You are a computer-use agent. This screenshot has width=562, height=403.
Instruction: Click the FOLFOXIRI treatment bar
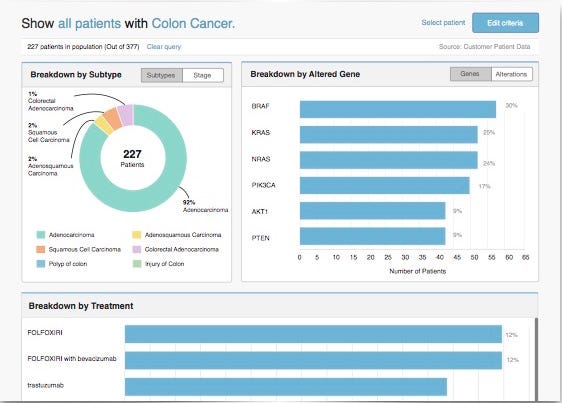pyautogui.click(x=313, y=334)
